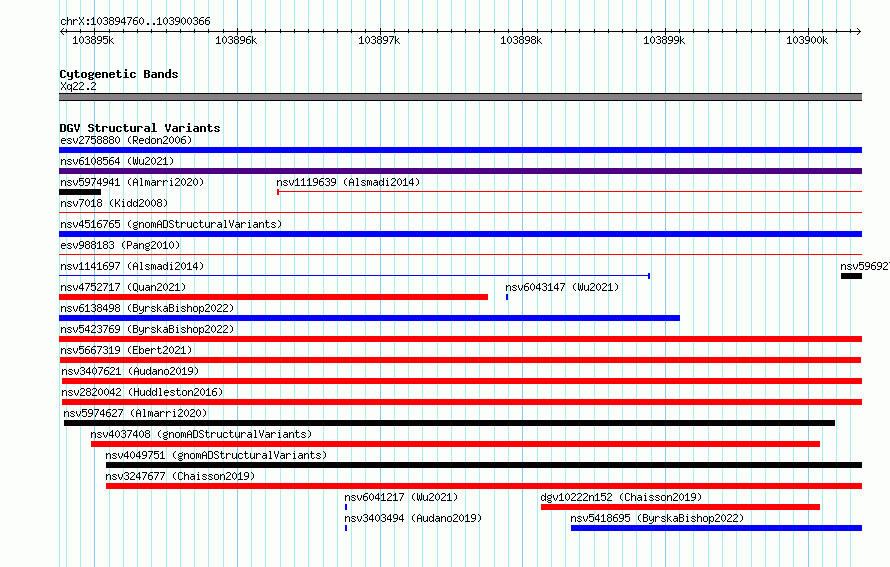Open the nsv1141697 (Alsmadi2014) label
This screenshot has width=890, height=567.
(132, 266)
